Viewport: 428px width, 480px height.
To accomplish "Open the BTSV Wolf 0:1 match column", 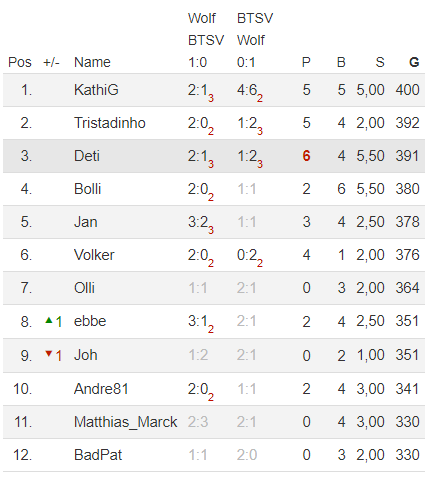I will tap(255, 40).
